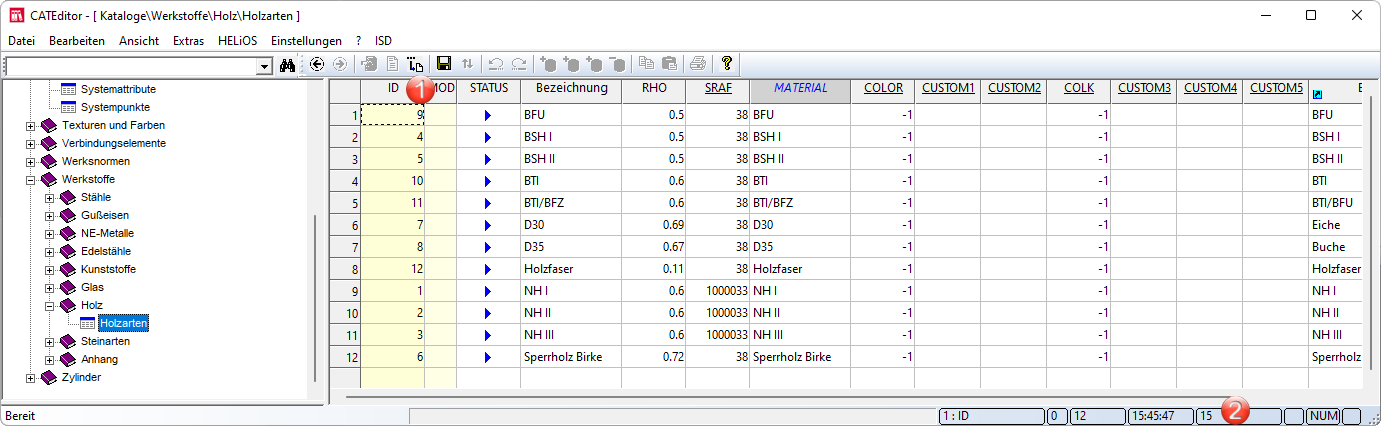Click the save floppy disk icon
Screen dimensions: 1381x426
click(444, 64)
